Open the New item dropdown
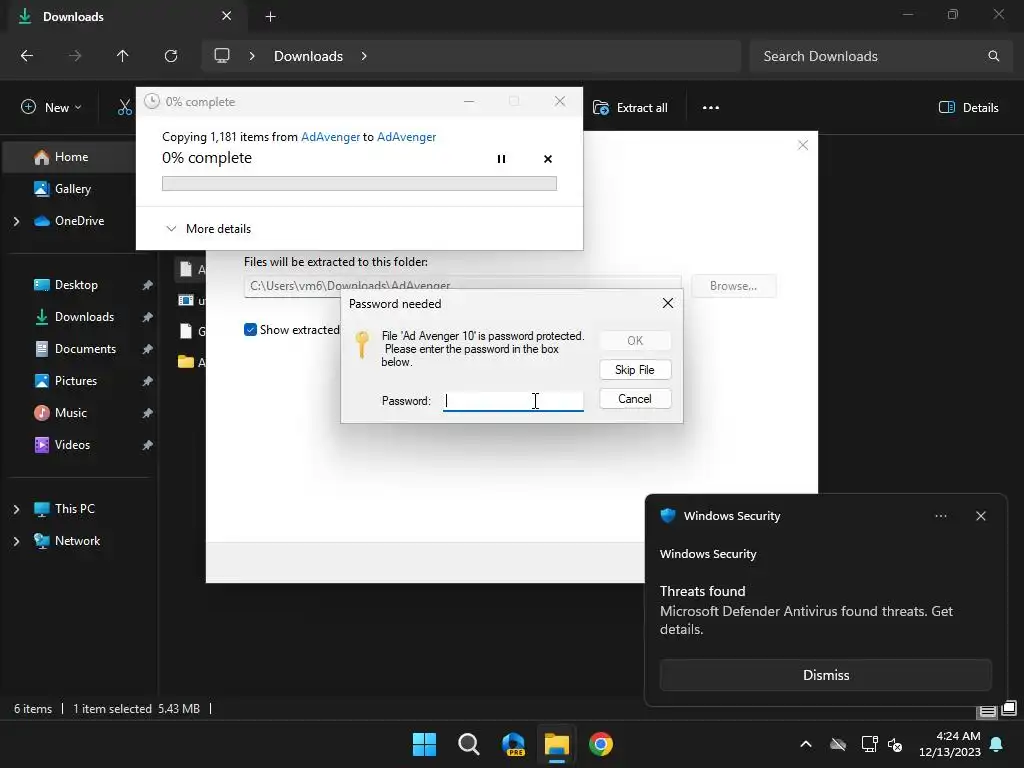1024x768 pixels. click(51, 107)
